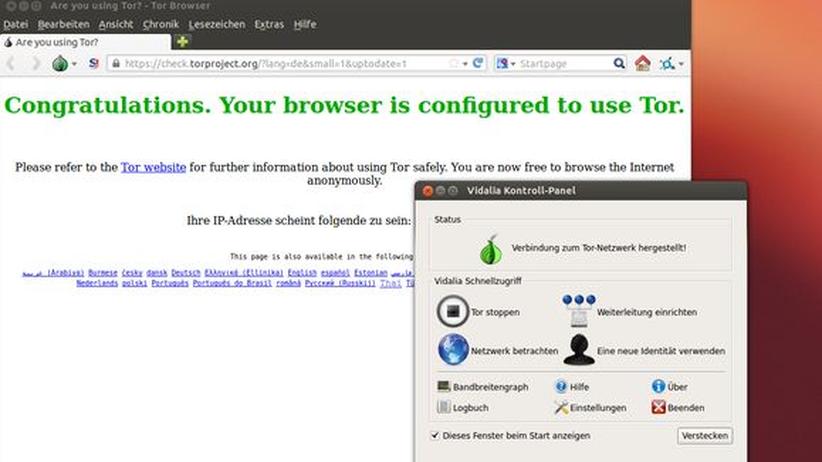Reload the page with the refresh icon

coord(478,63)
